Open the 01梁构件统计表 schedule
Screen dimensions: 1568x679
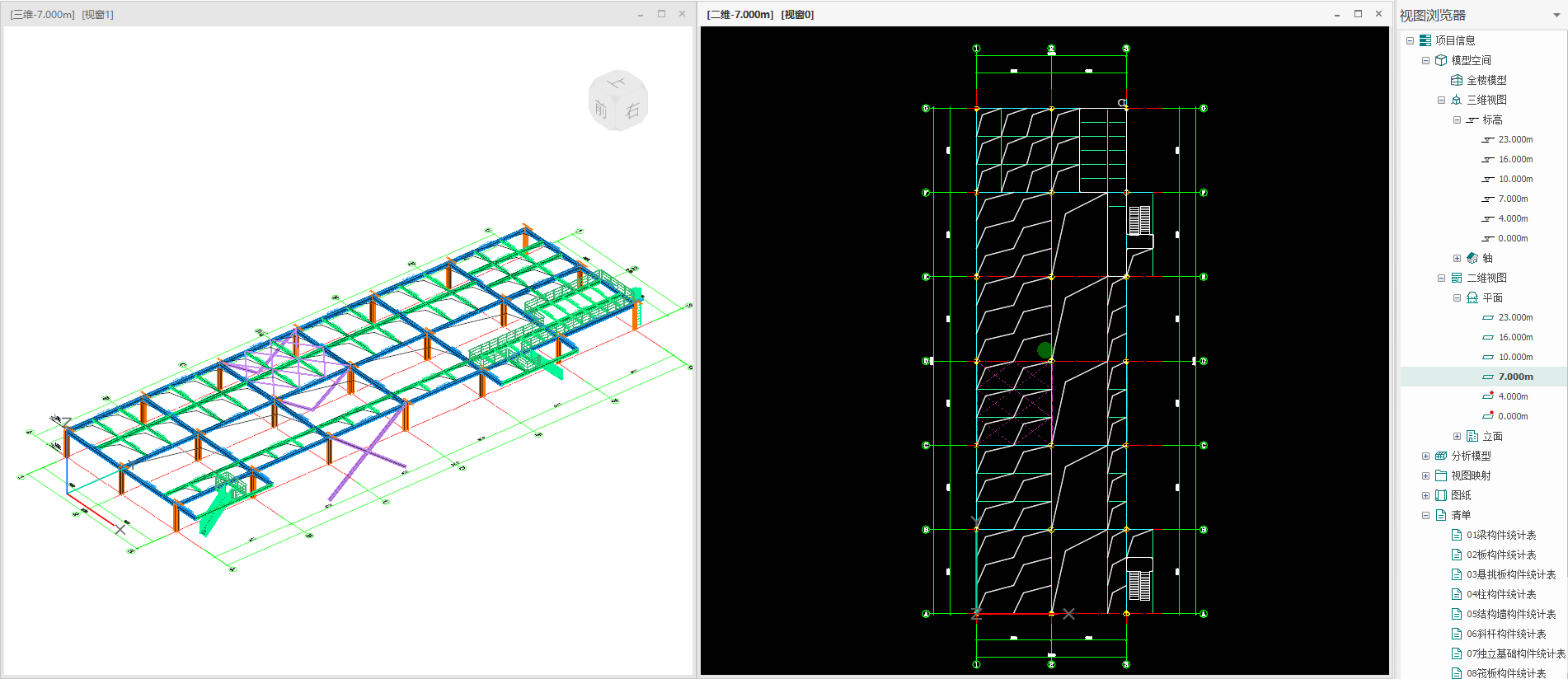point(1500,535)
